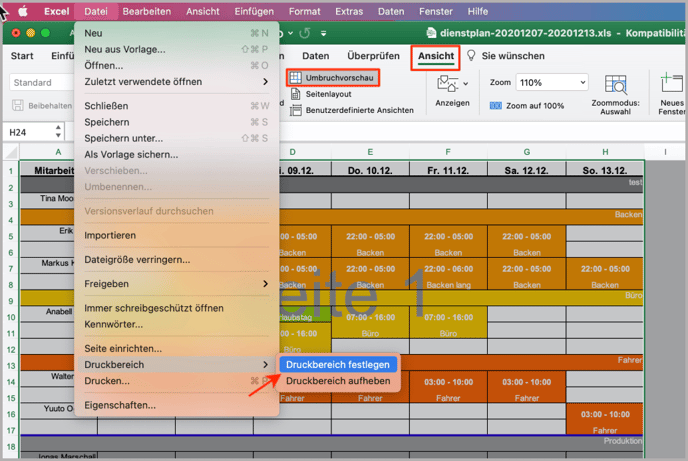Expand quick access toolbar customize arrow
688x461 pixels.
323,33
